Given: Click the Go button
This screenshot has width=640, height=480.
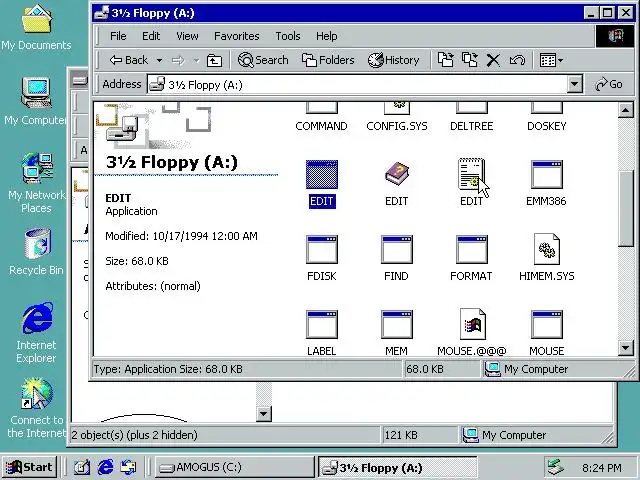Looking at the screenshot, I should [x=609, y=84].
